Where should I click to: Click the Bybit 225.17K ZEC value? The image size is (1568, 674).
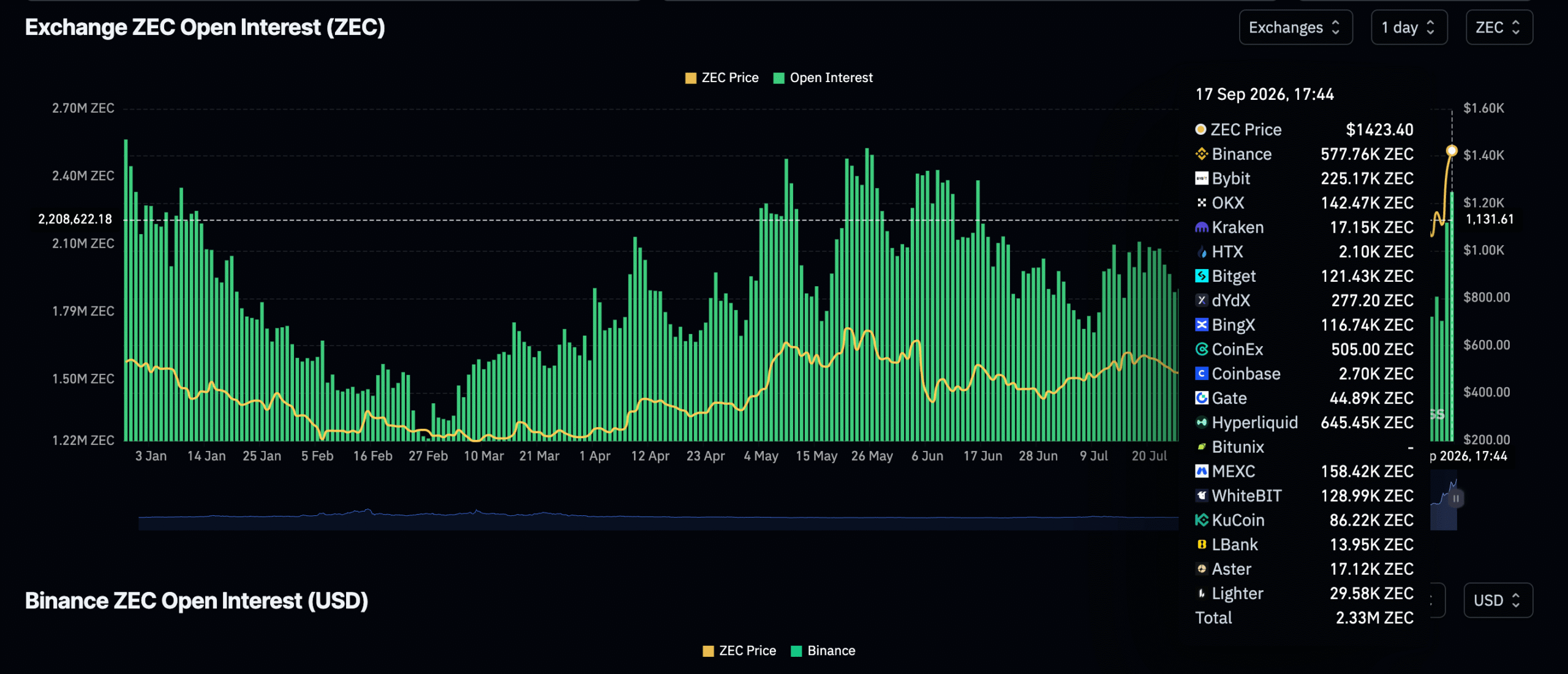(1367, 178)
